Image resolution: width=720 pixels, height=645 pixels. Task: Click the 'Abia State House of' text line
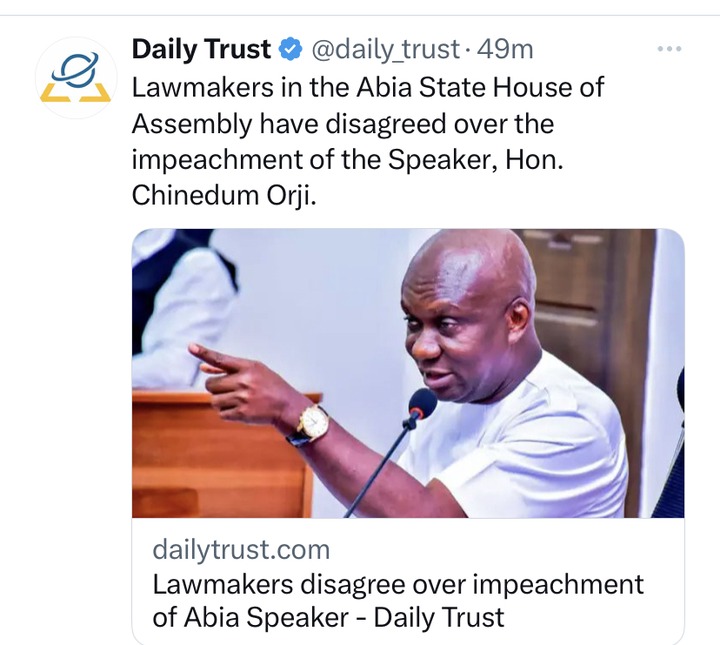pyautogui.click(x=480, y=87)
